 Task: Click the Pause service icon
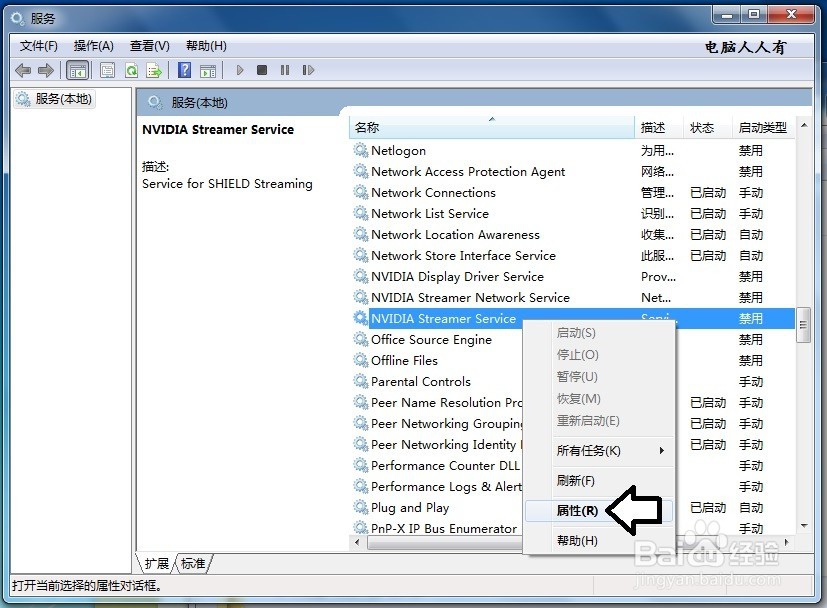click(285, 70)
